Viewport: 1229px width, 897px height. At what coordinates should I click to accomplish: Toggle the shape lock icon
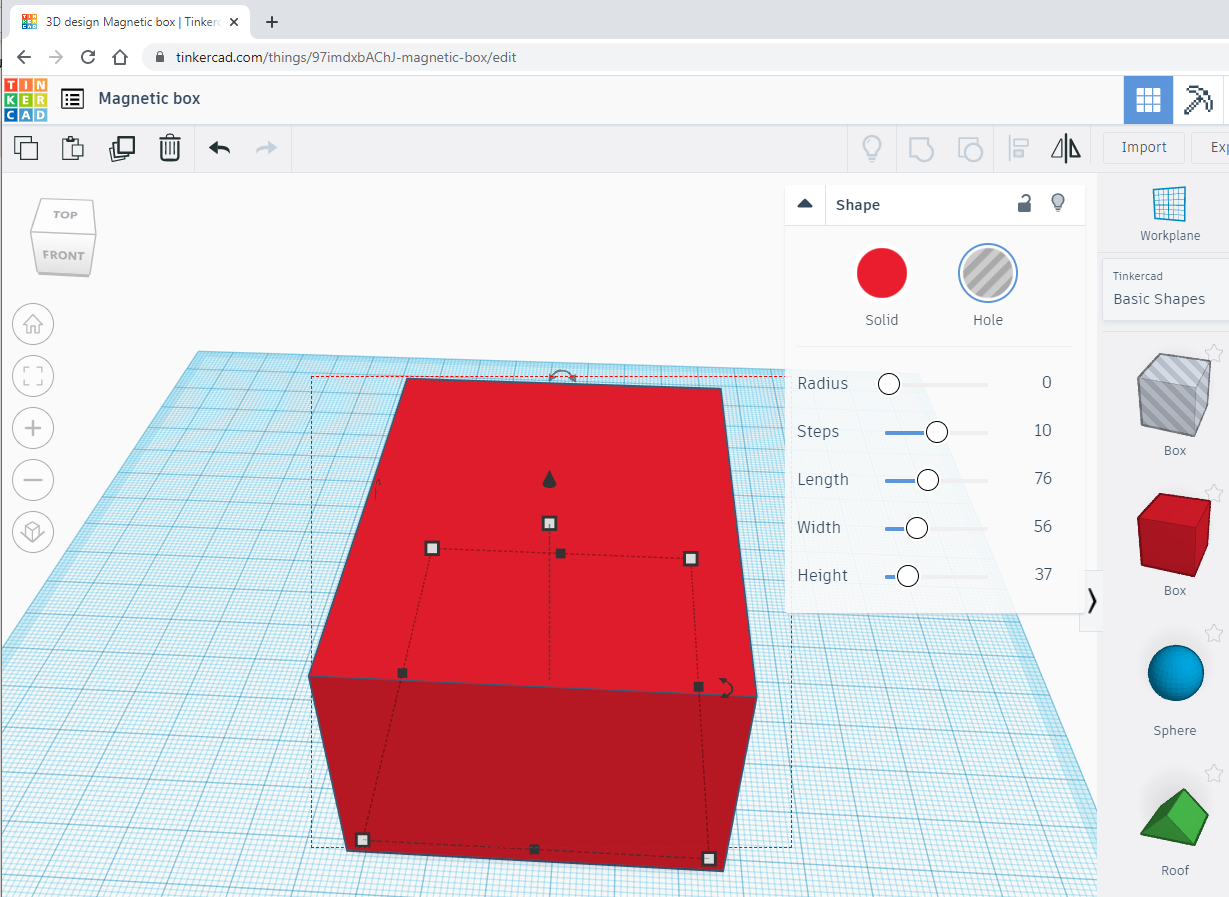tap(1024, 204)
